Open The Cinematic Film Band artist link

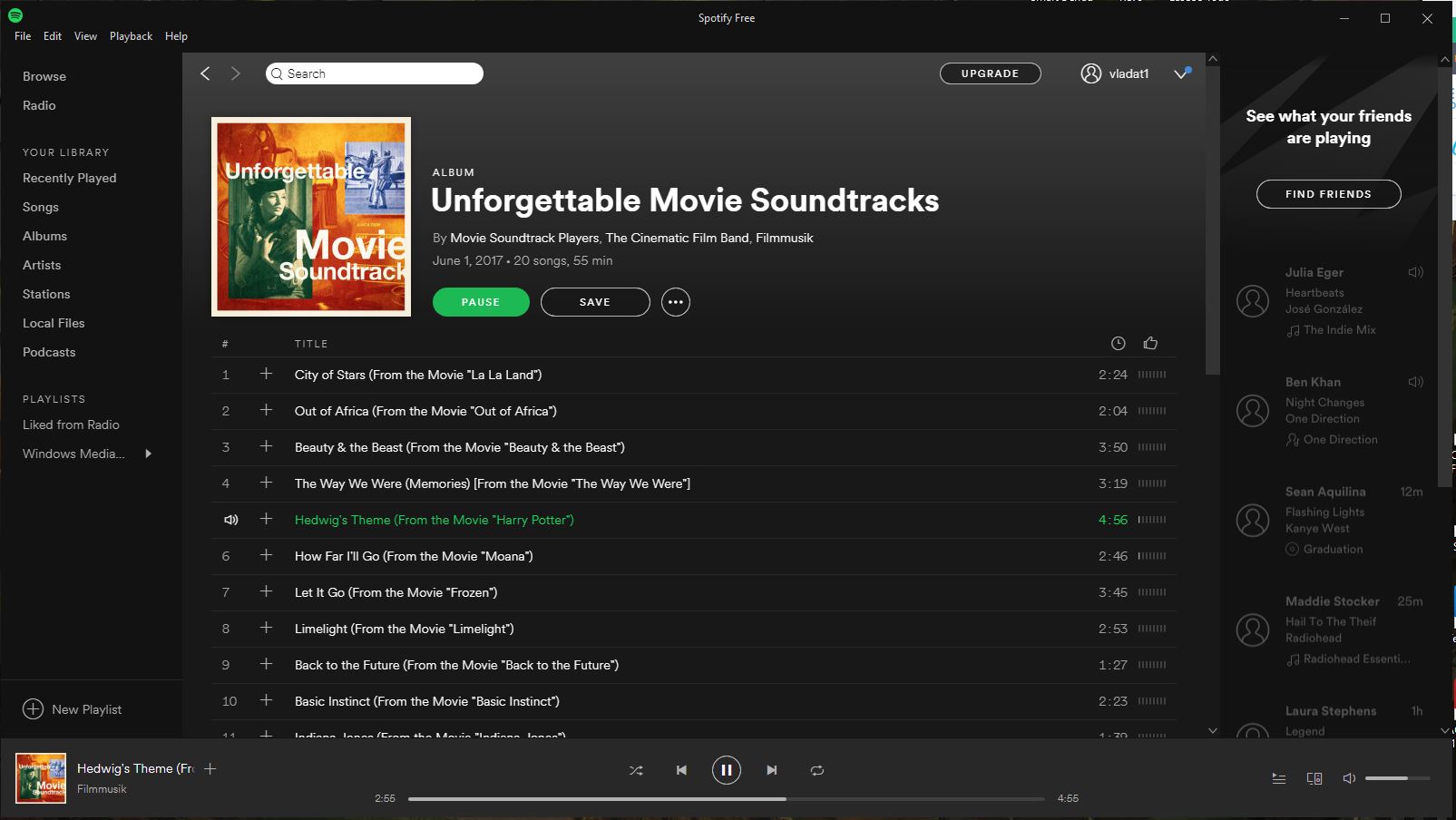pos(677,238)
